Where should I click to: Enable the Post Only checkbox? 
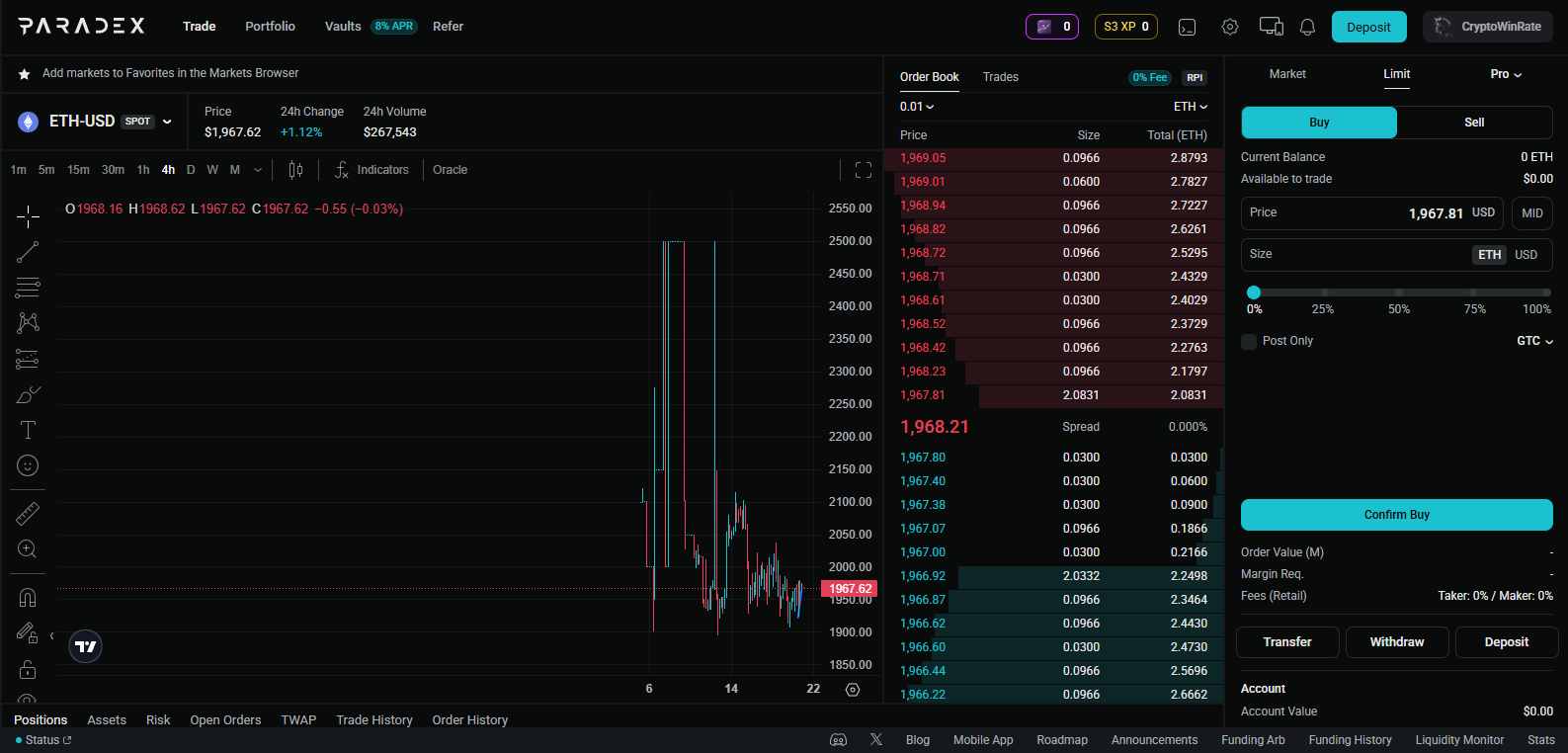1249,341
